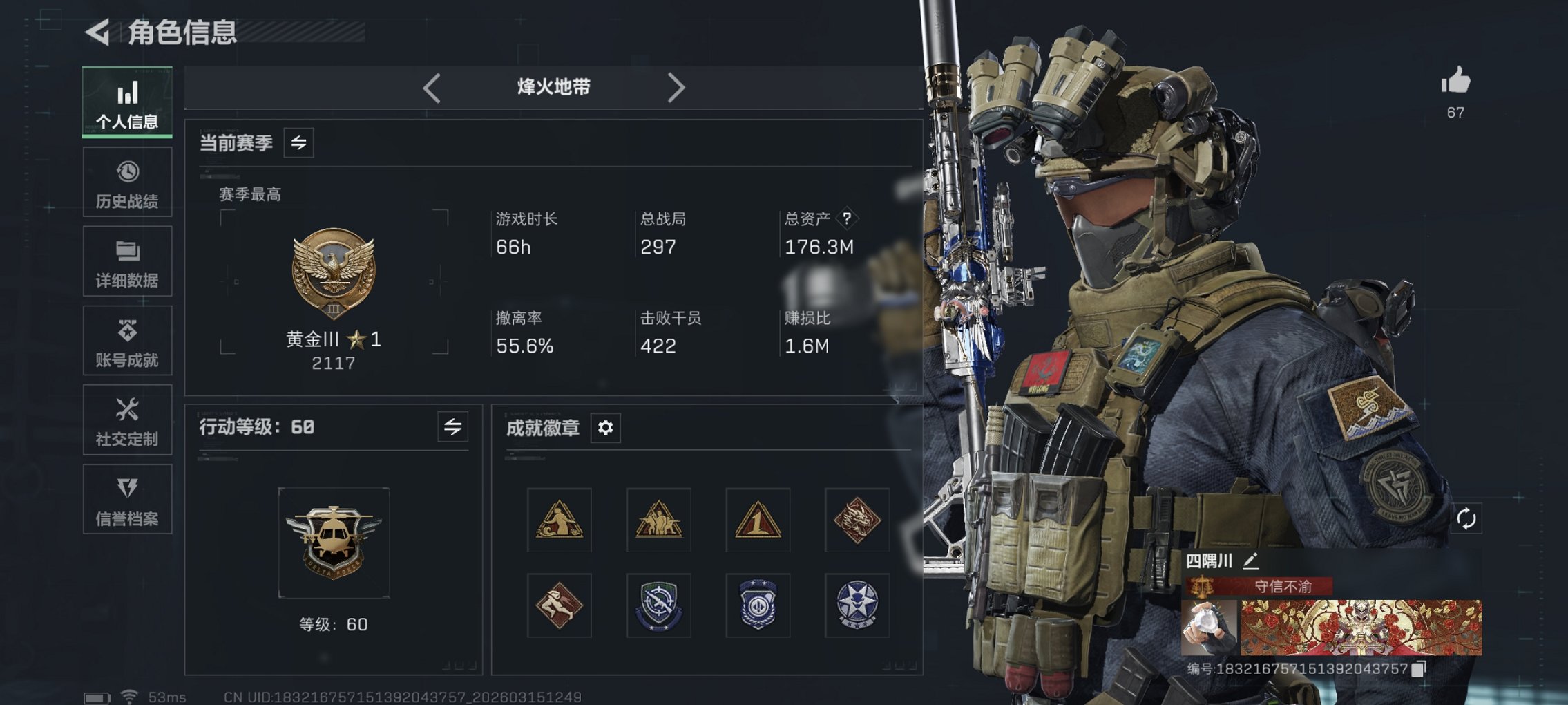Open 成就徽章 gear settings

point(605,428)
